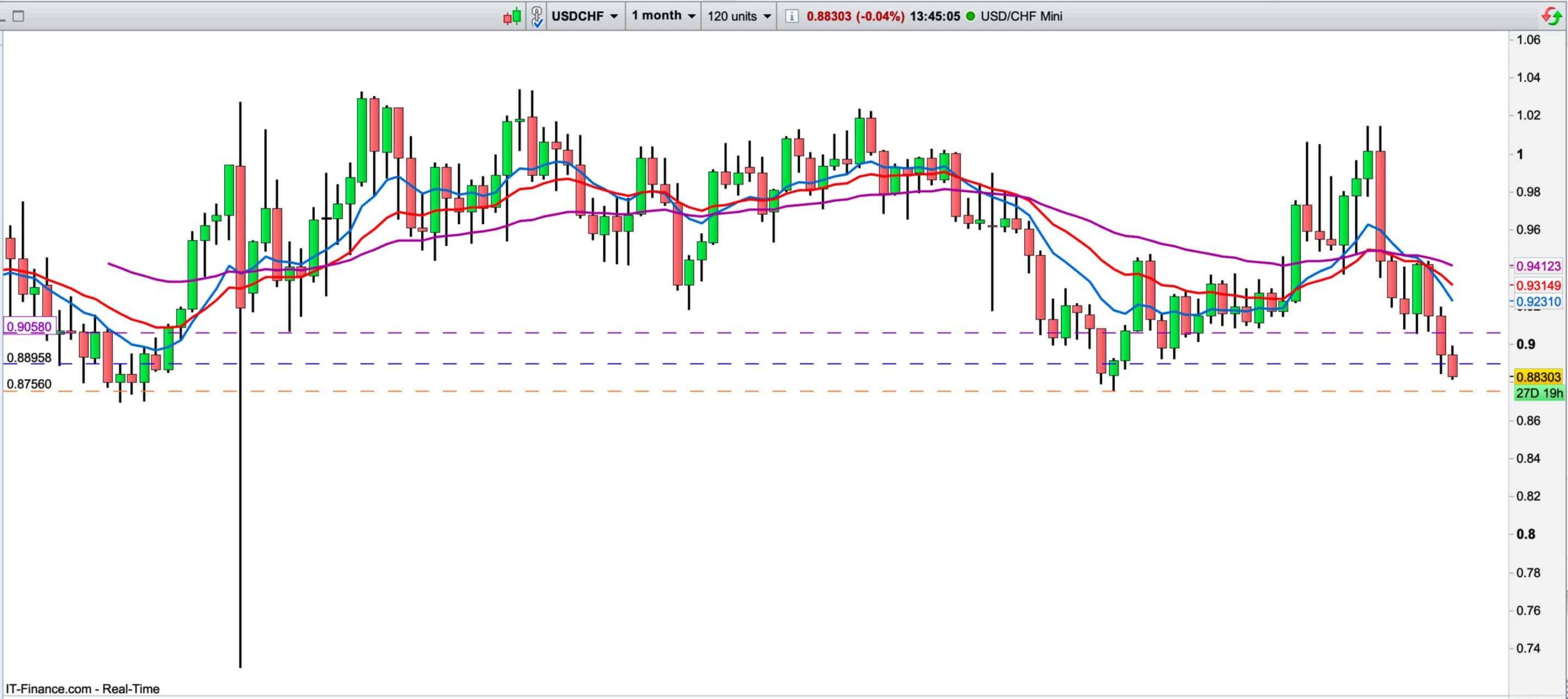Click the instrument info icon

point(791,16)
